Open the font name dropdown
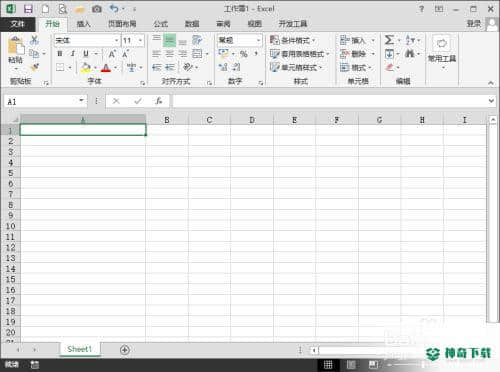Screen dimensions: 500x372 coord(116,40)
